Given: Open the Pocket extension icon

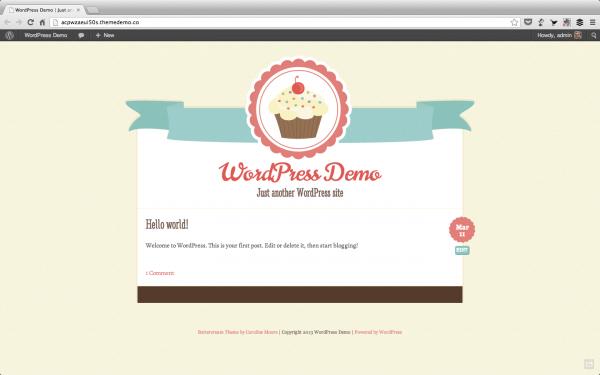Looking at the screenshot, I should coord(528,22).
